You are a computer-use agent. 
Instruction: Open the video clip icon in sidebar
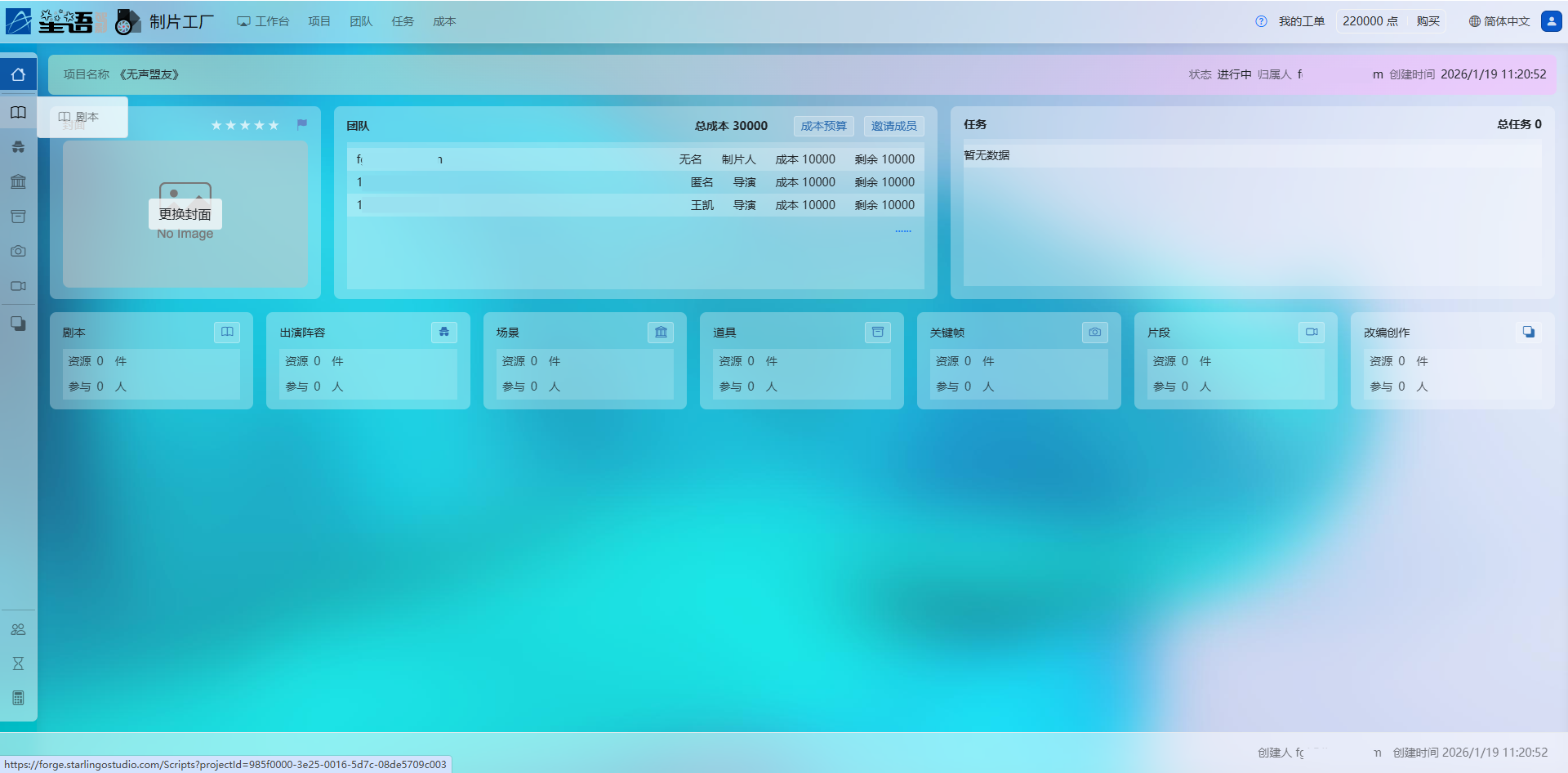click(18, 286)
